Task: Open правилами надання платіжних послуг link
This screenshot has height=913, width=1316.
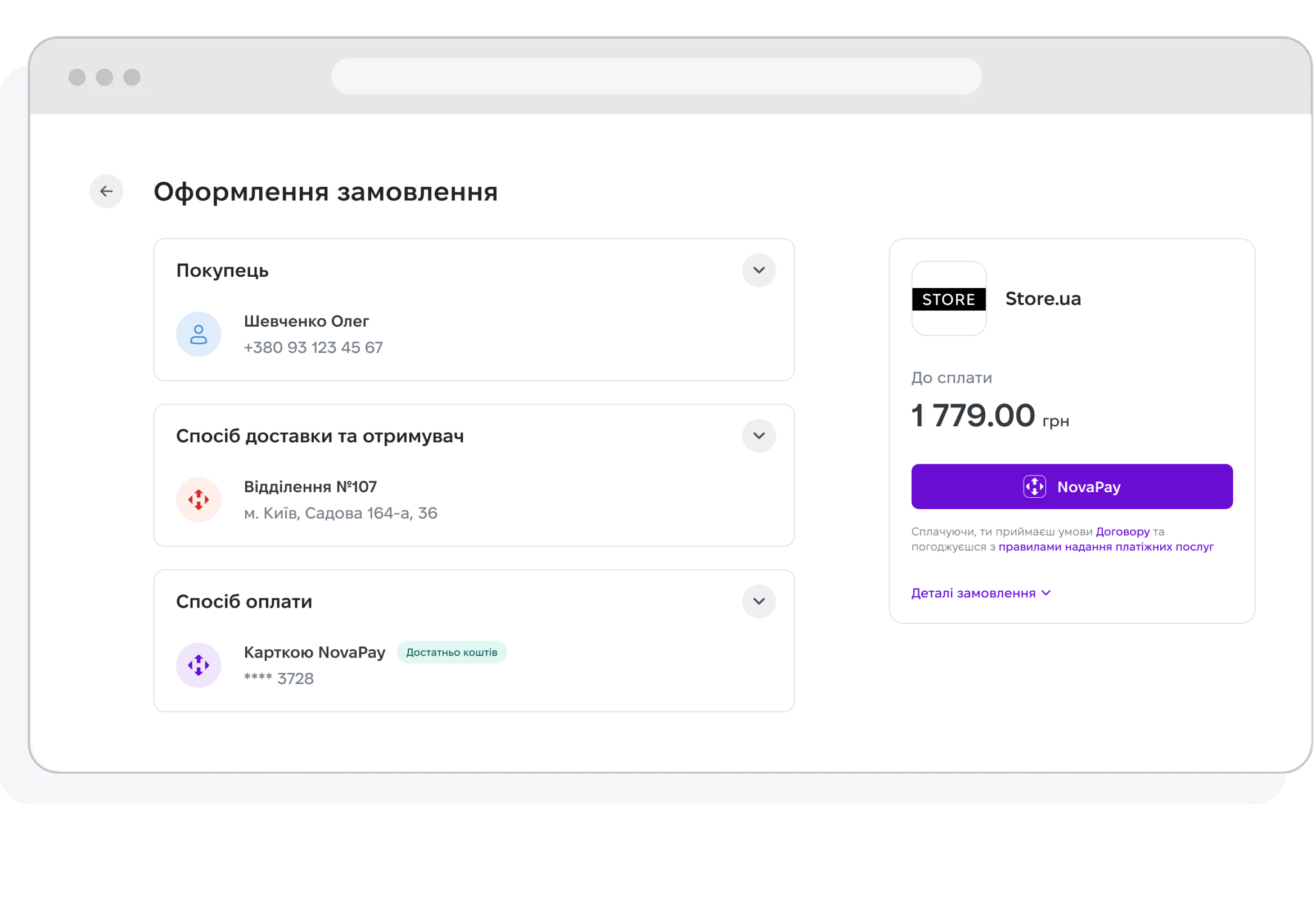Action: click(1106, 547)
